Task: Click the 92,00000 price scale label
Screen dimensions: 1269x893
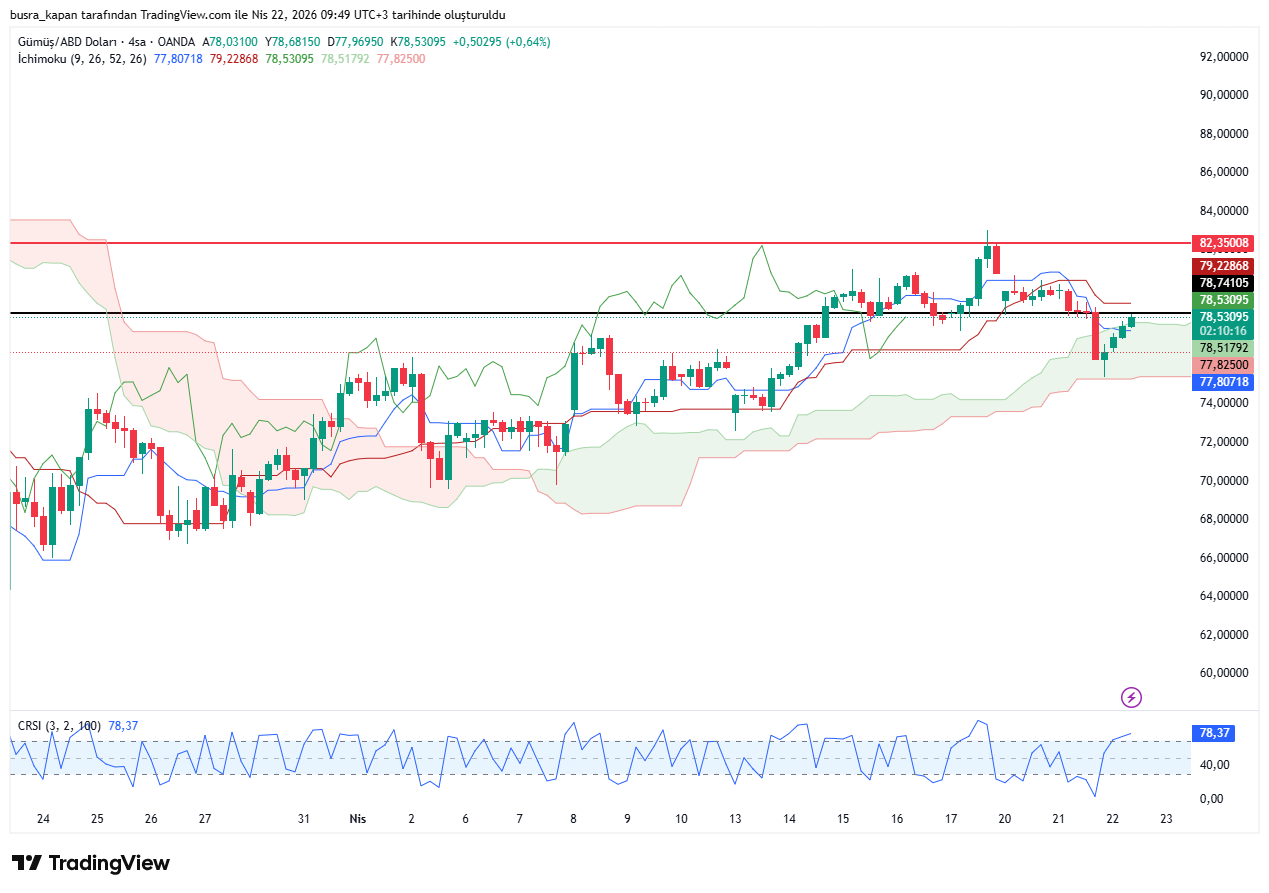Action: coord(1224,57)
